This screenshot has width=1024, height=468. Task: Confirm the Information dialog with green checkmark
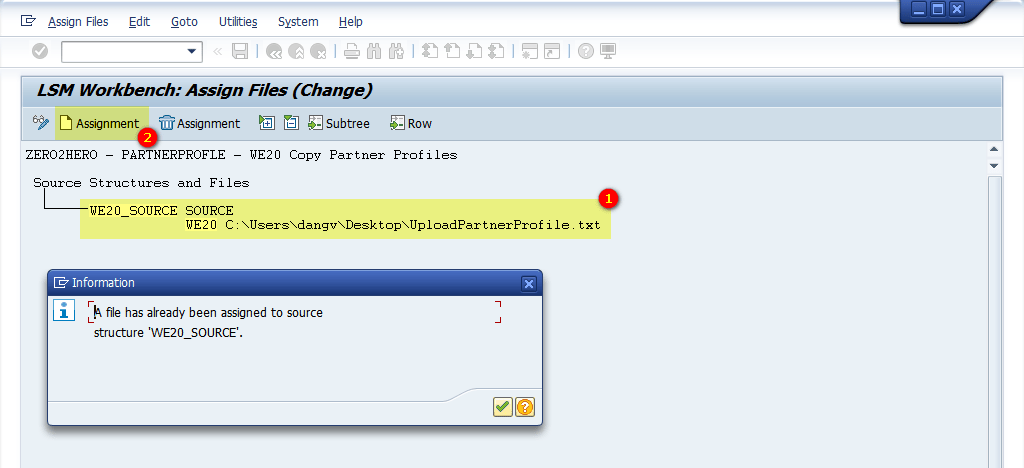coord(503,406)
